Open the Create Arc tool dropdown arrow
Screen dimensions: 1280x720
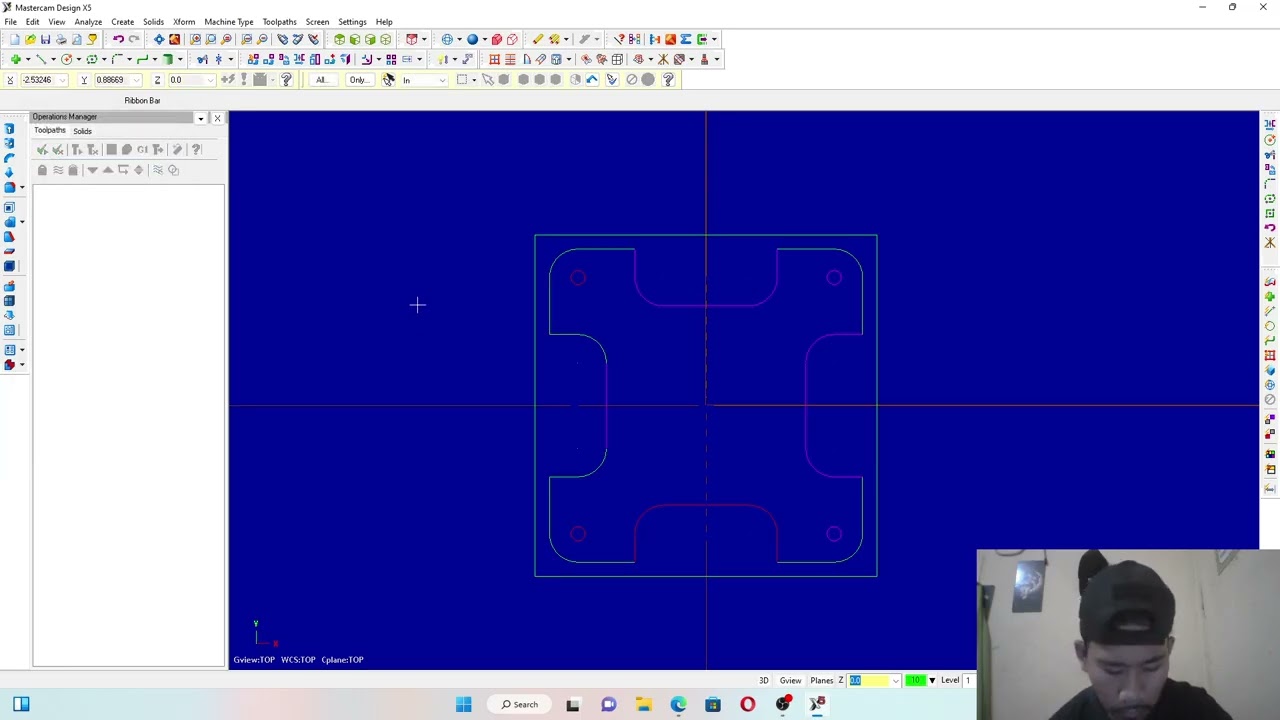click(79, 59)
